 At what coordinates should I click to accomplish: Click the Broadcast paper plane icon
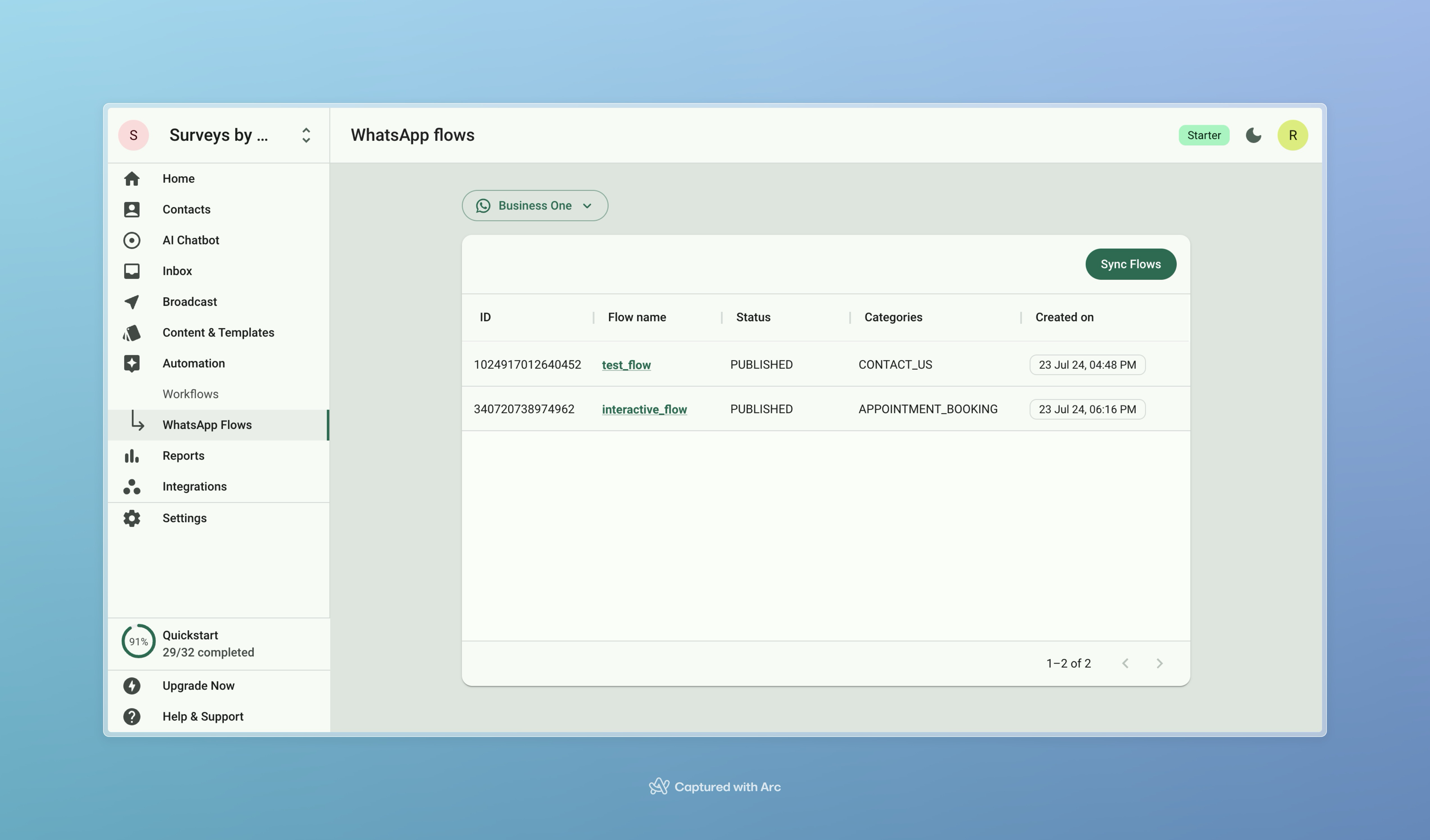[132, 302]
